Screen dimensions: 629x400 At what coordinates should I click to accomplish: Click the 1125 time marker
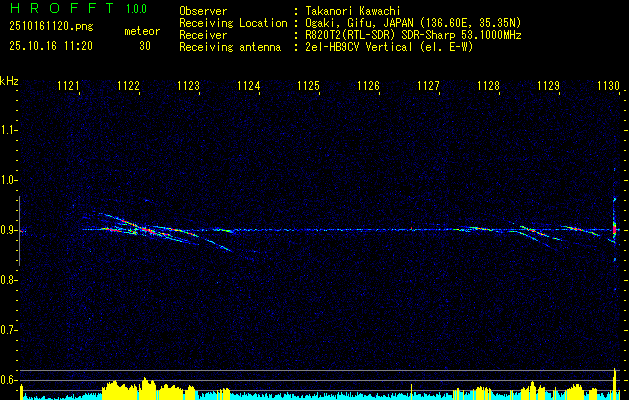coord(308,86)
